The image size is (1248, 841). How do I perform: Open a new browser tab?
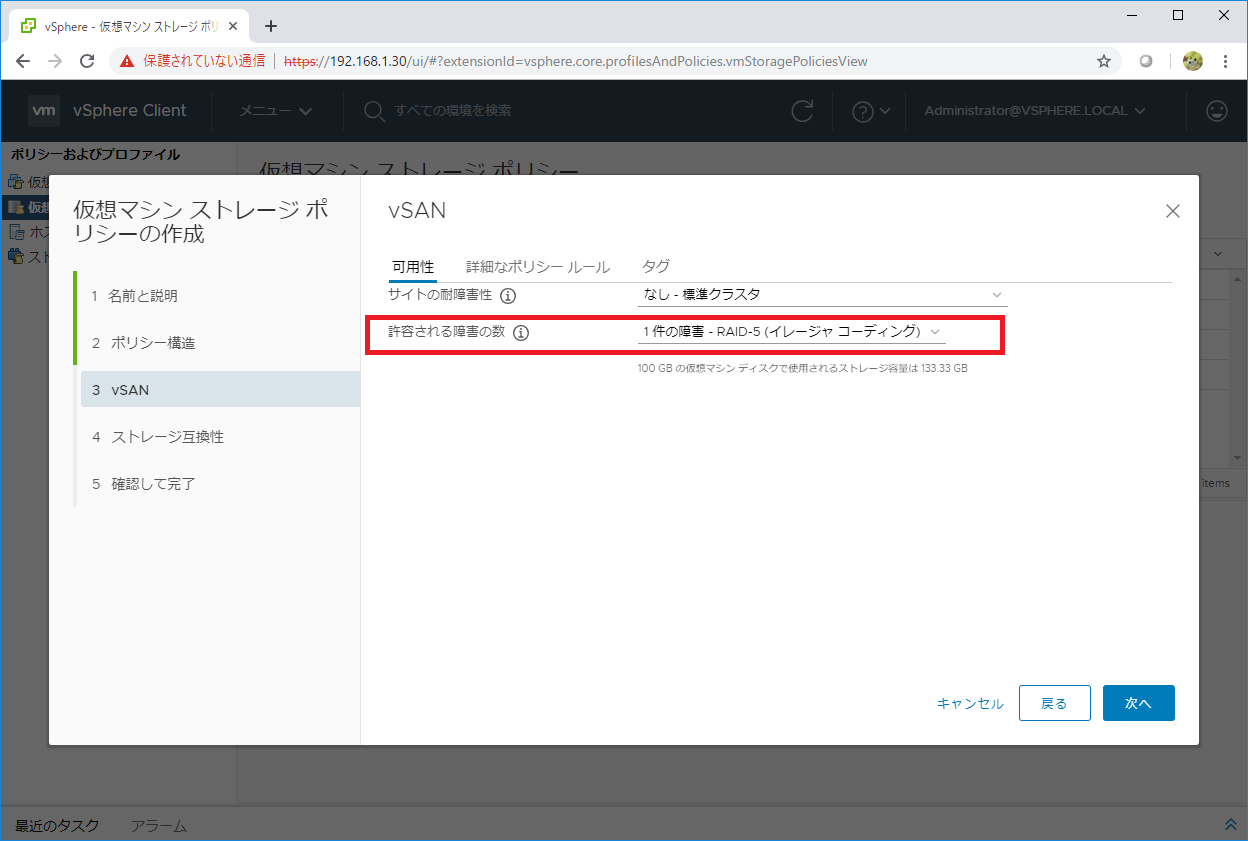(270, 26)
